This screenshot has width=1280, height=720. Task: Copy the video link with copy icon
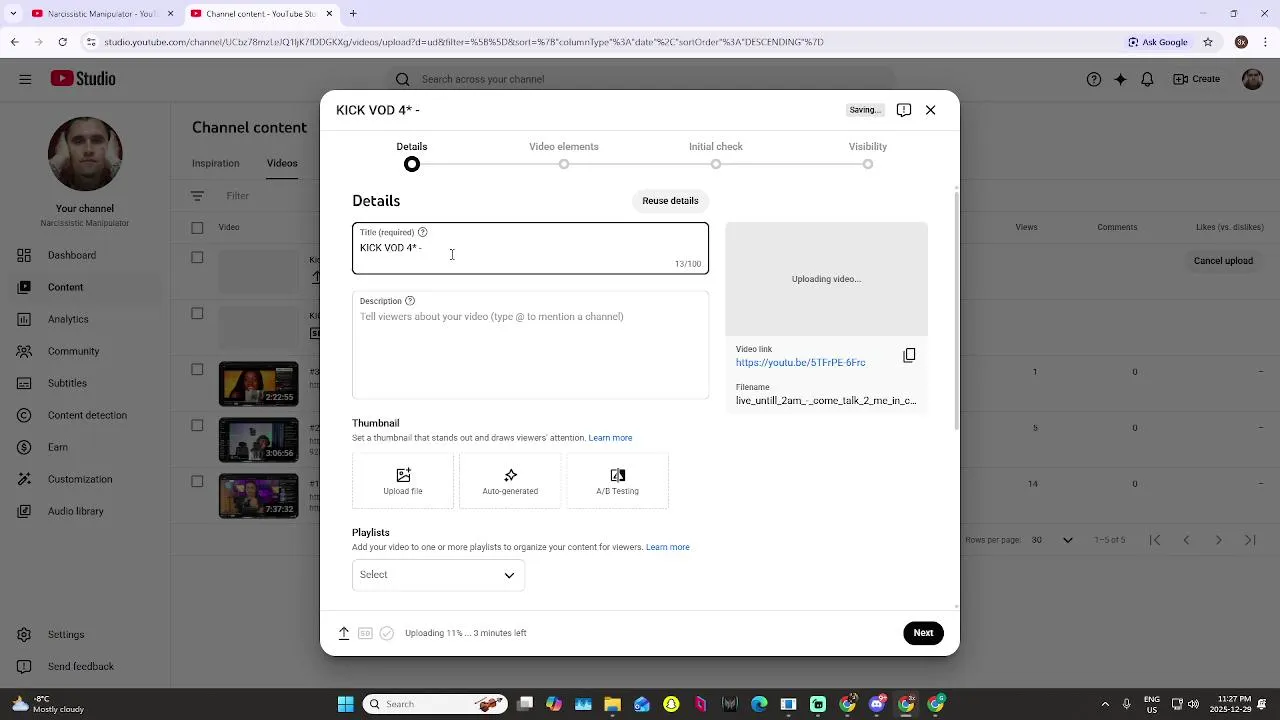coord(909,355)
